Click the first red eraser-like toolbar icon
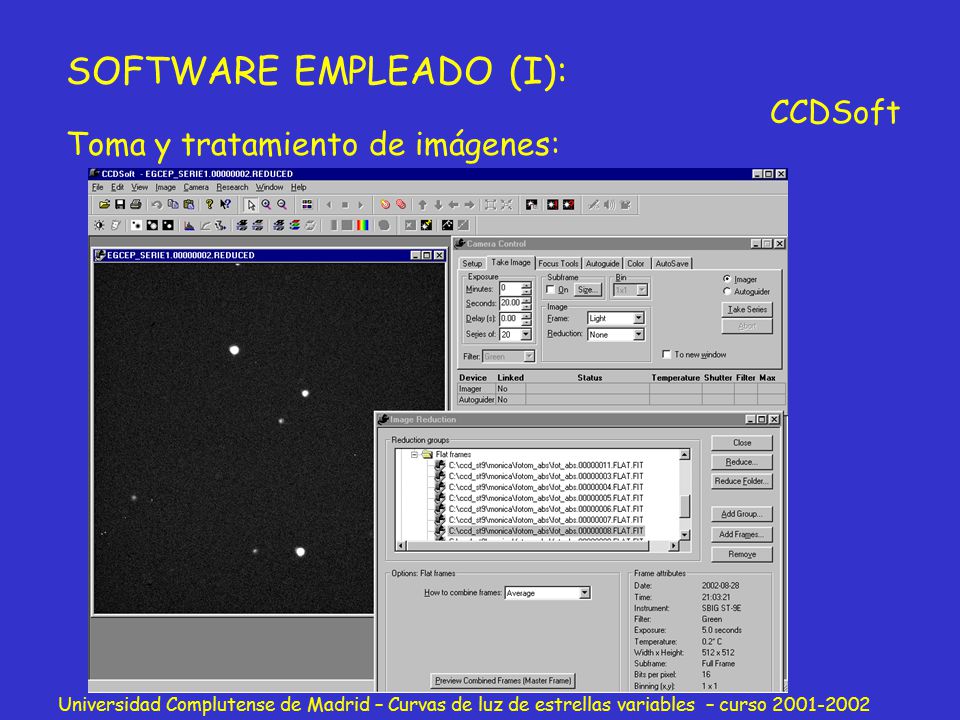 point(385,204)
